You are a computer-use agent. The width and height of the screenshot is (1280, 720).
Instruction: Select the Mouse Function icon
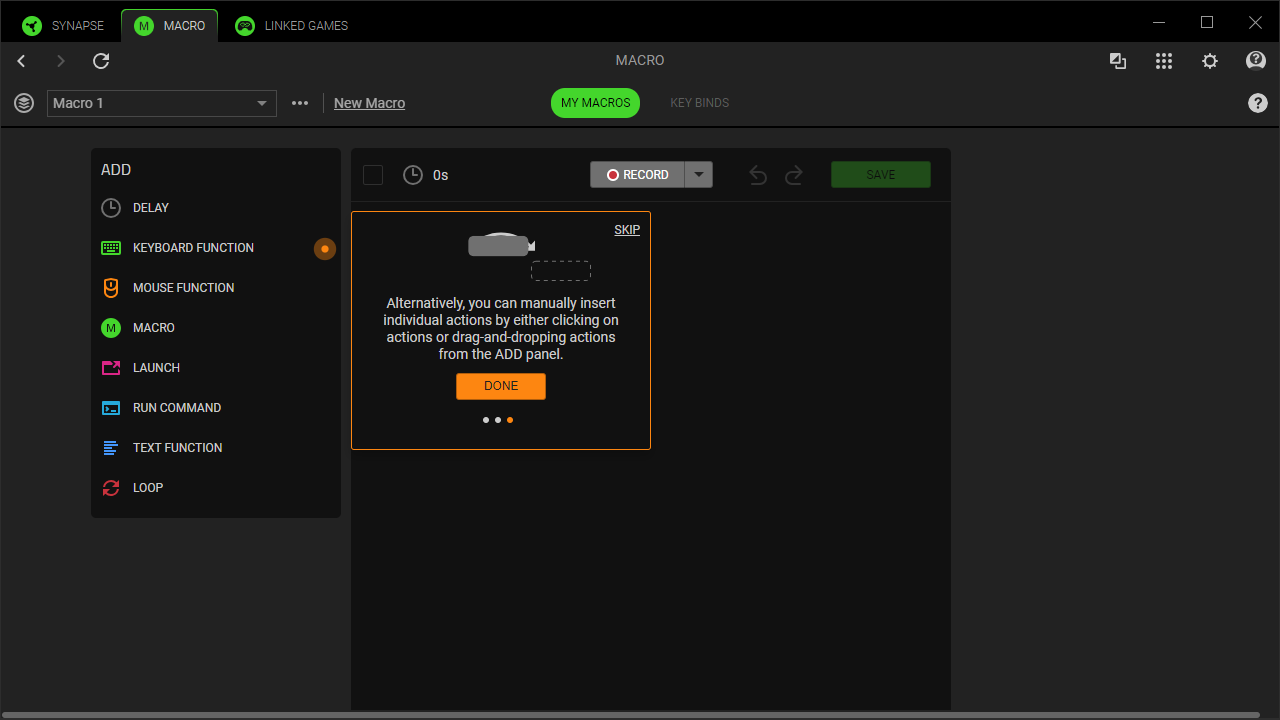(x=111, y=288)
